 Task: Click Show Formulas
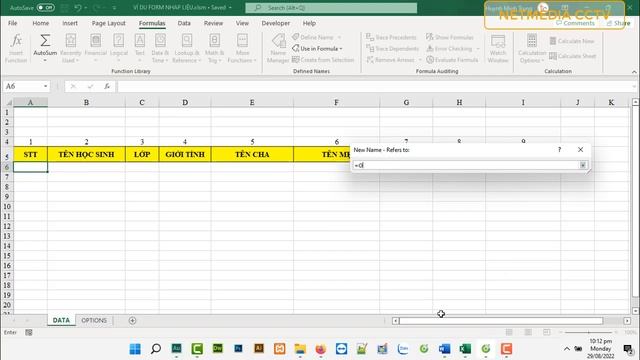click(x=450, y=37)
